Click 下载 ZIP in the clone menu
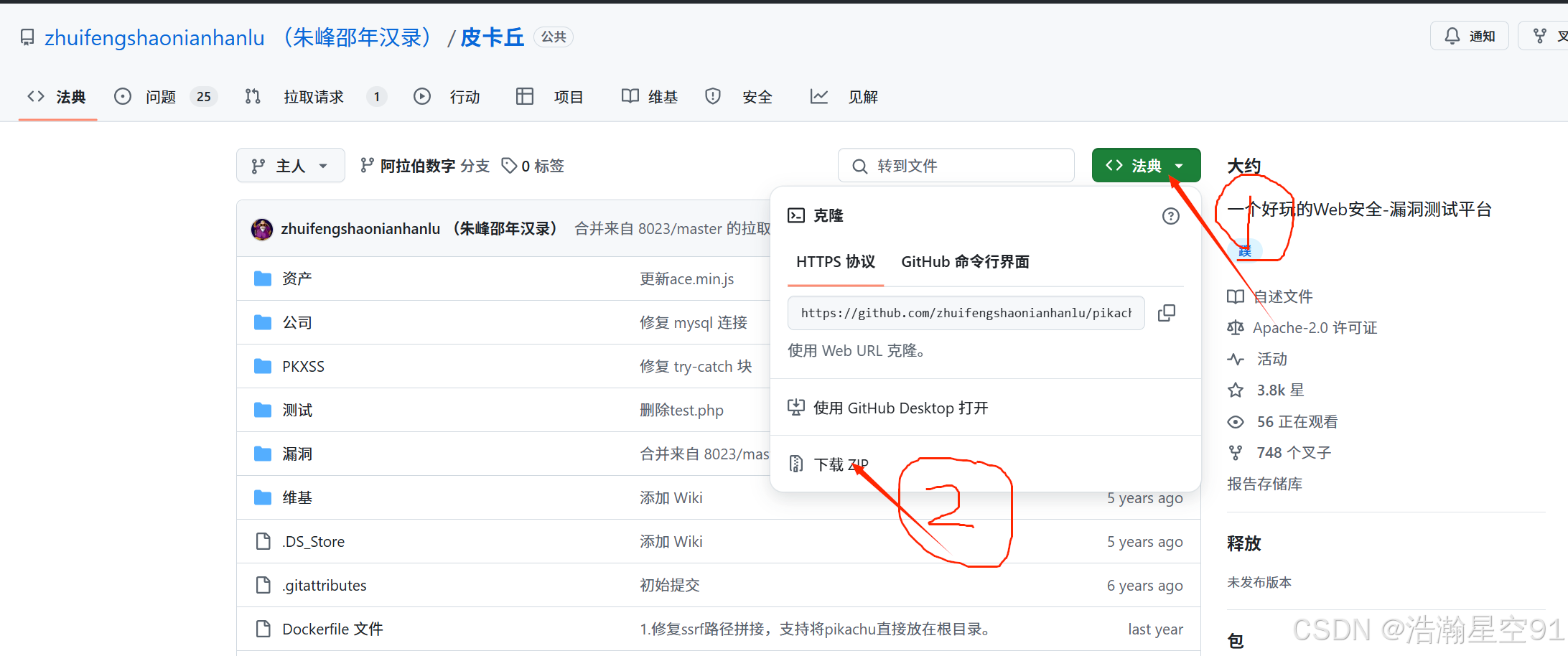The height and width of the screenshot is (656, 1568). [x=985, y=464]
